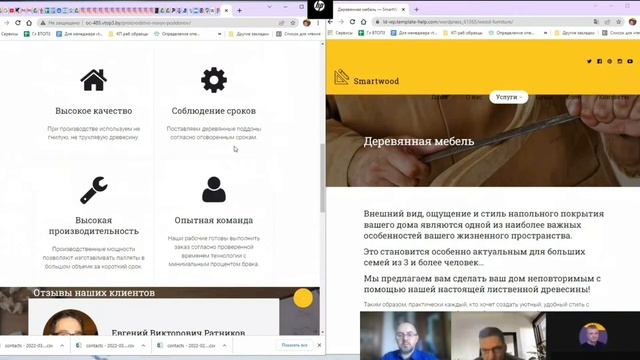The width and height of the screenshot is (640, 360).
Task: Go to home page in left browser window
Action: click(29, 23)
